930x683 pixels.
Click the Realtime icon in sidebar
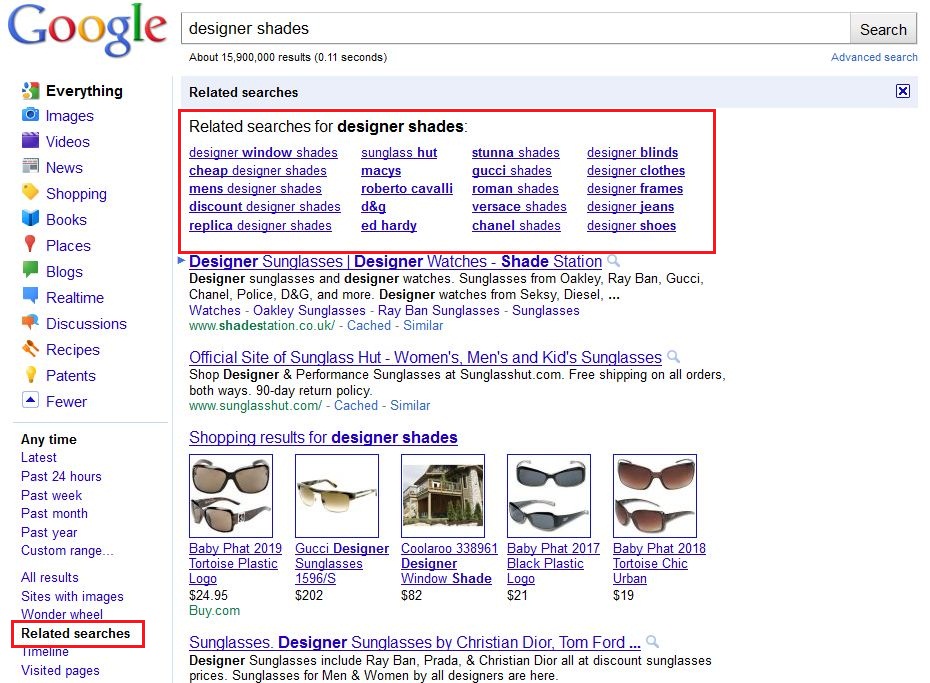tap(30, 295)
